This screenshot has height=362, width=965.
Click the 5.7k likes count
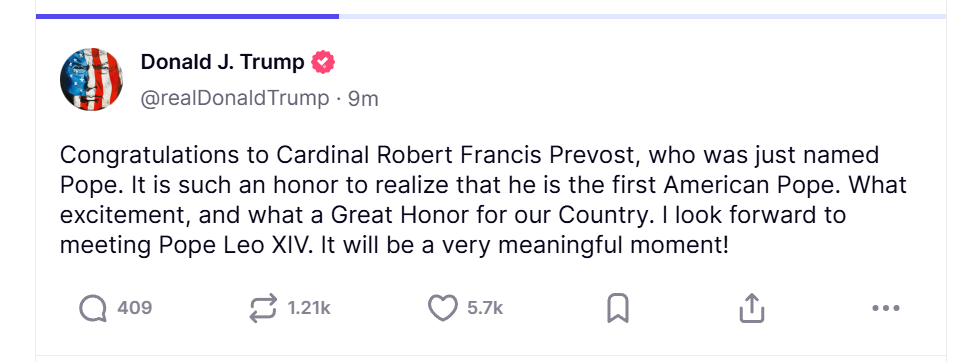(485, 308)
